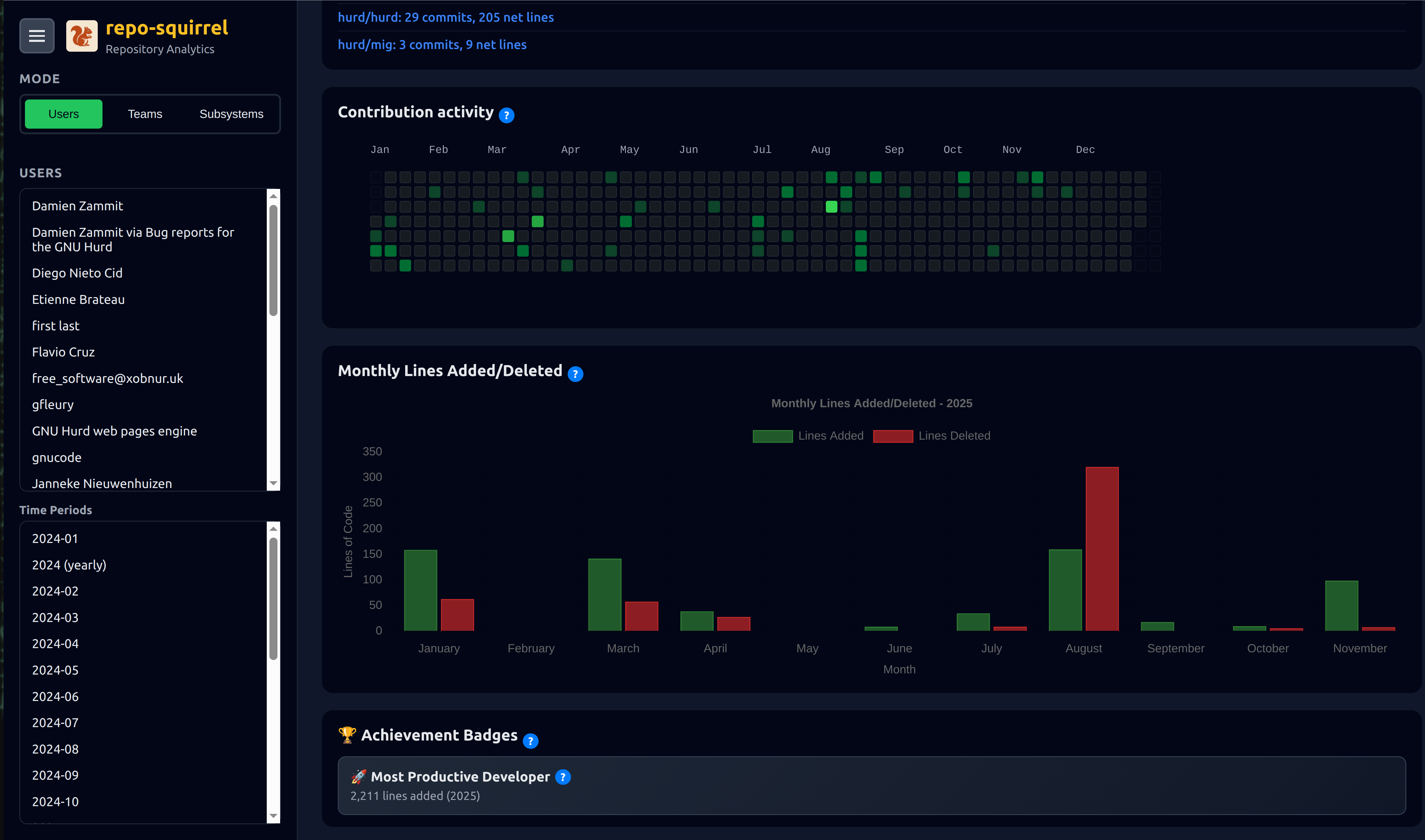Click the repo-squirrel squirrel logo

click(81, 35)
